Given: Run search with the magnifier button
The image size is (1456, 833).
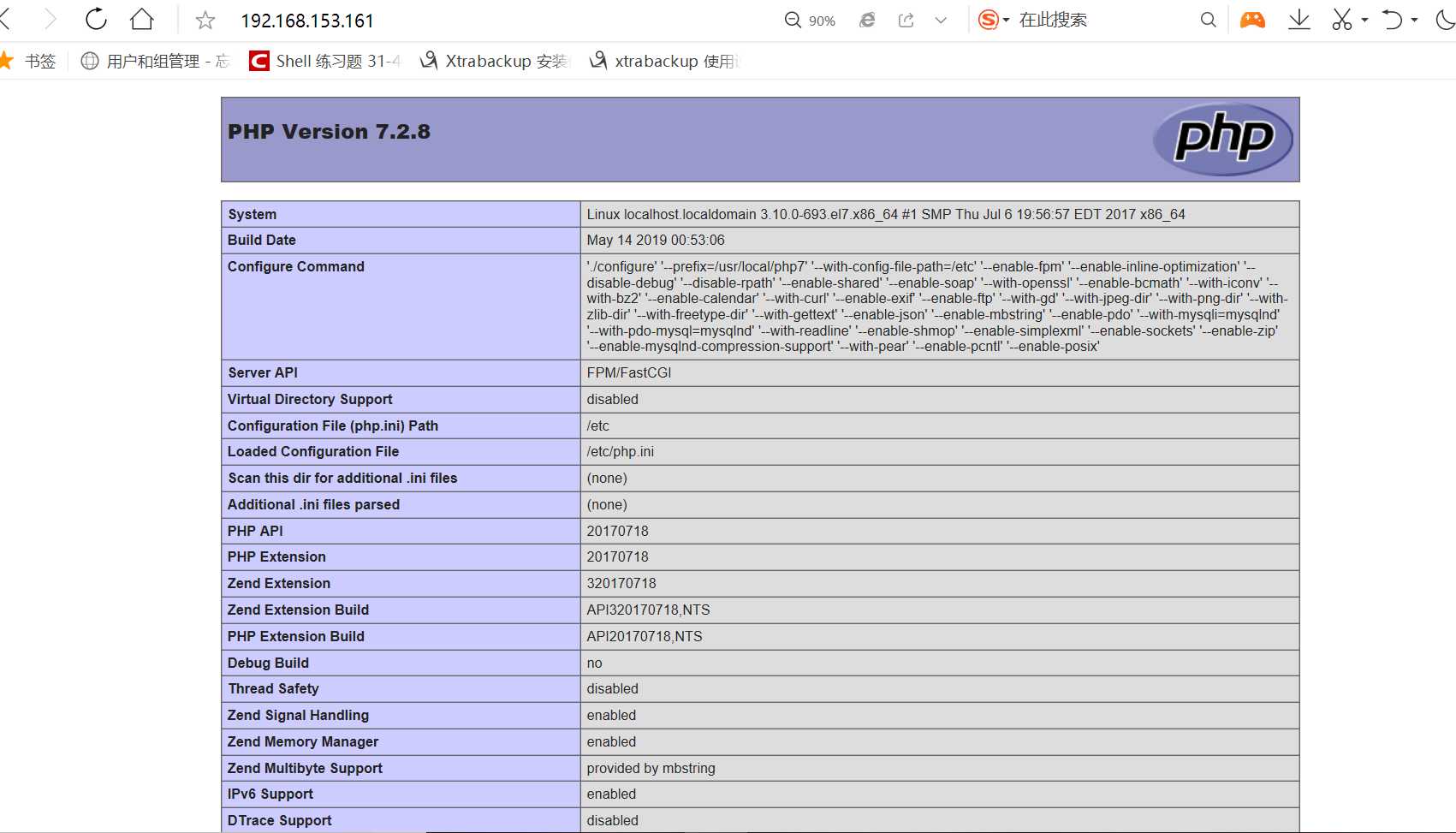Looking at the screenshot, I should [1208, 20].
